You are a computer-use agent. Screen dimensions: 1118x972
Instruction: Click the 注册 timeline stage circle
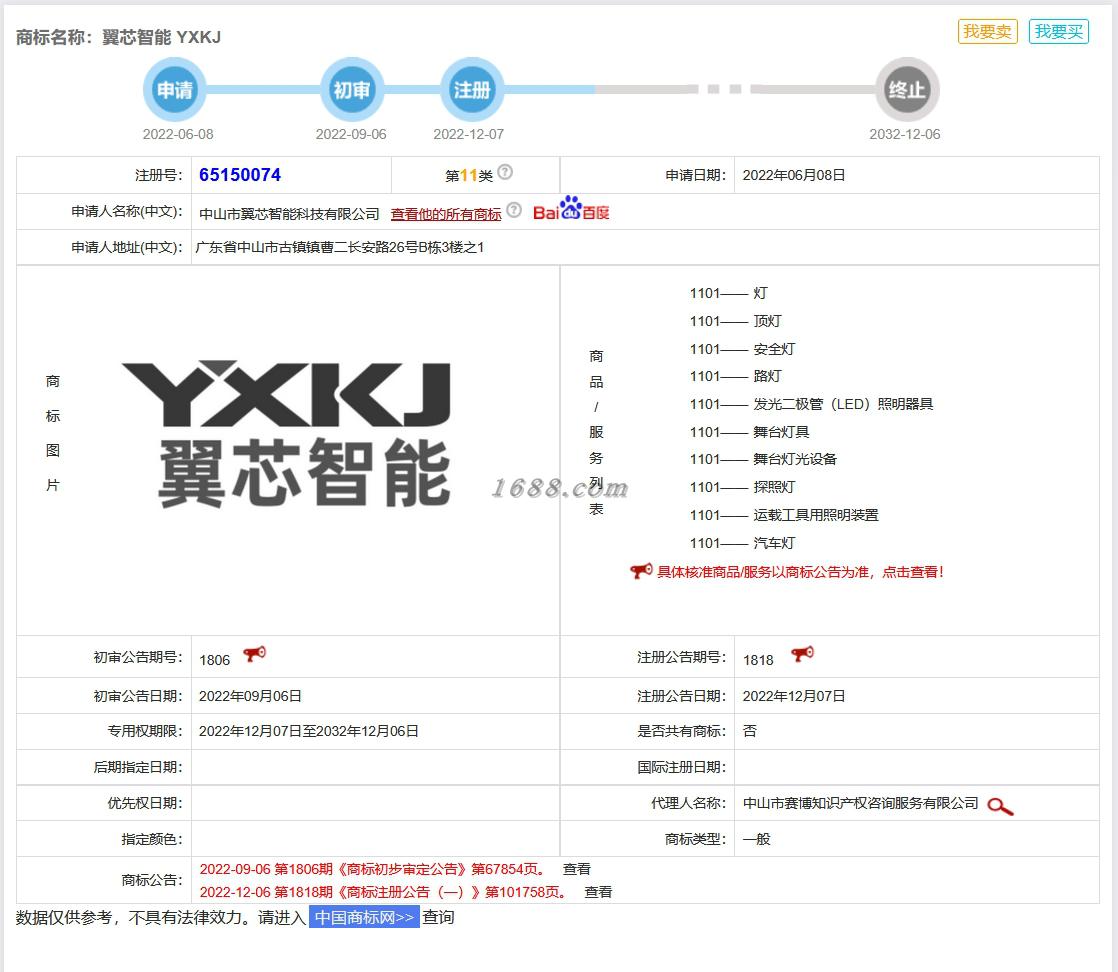point(471,90)
